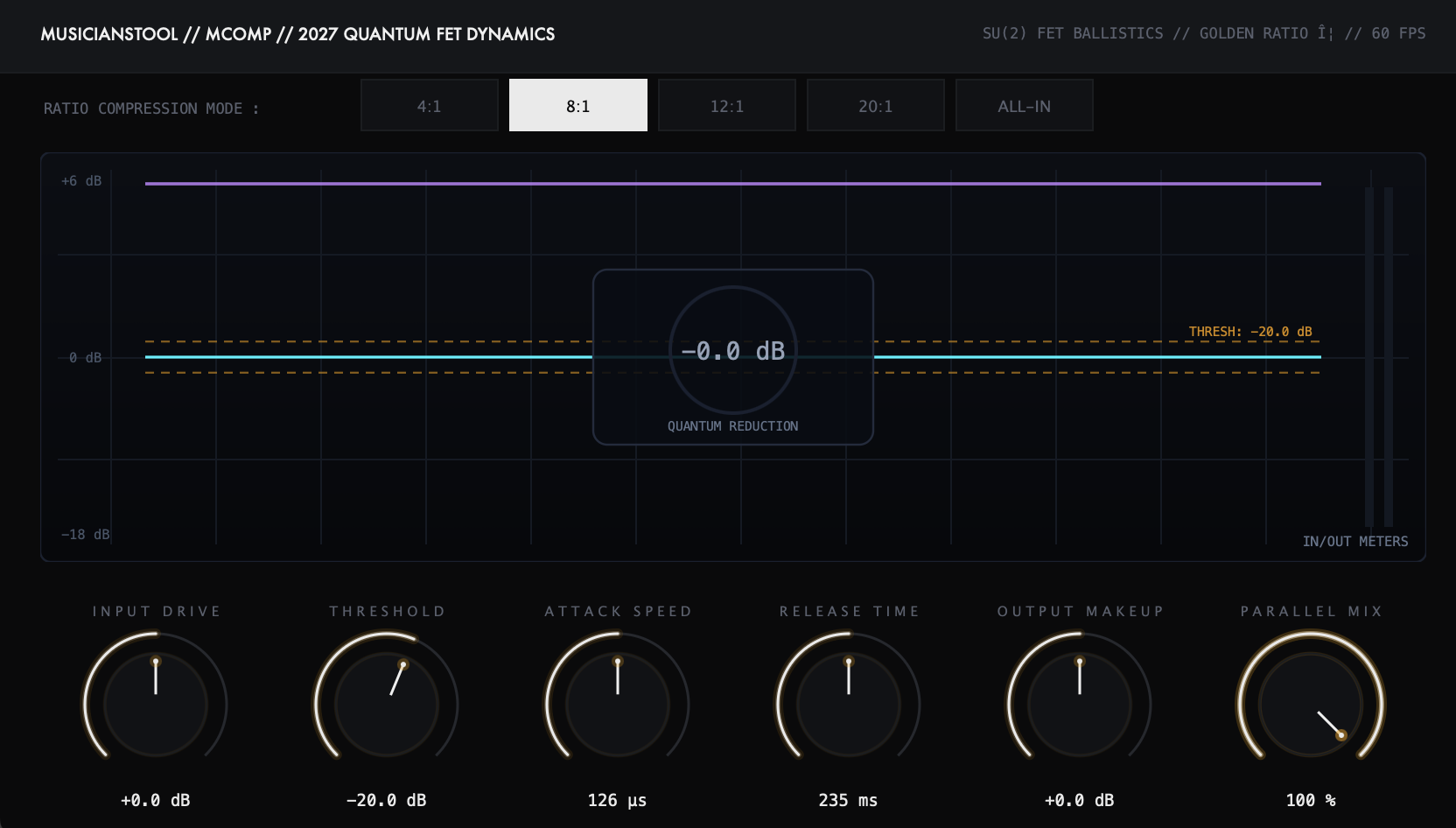Screen dimensions: 1456x828
Task: Click the Parallel Mix knob
Action: coord(1311,704)
